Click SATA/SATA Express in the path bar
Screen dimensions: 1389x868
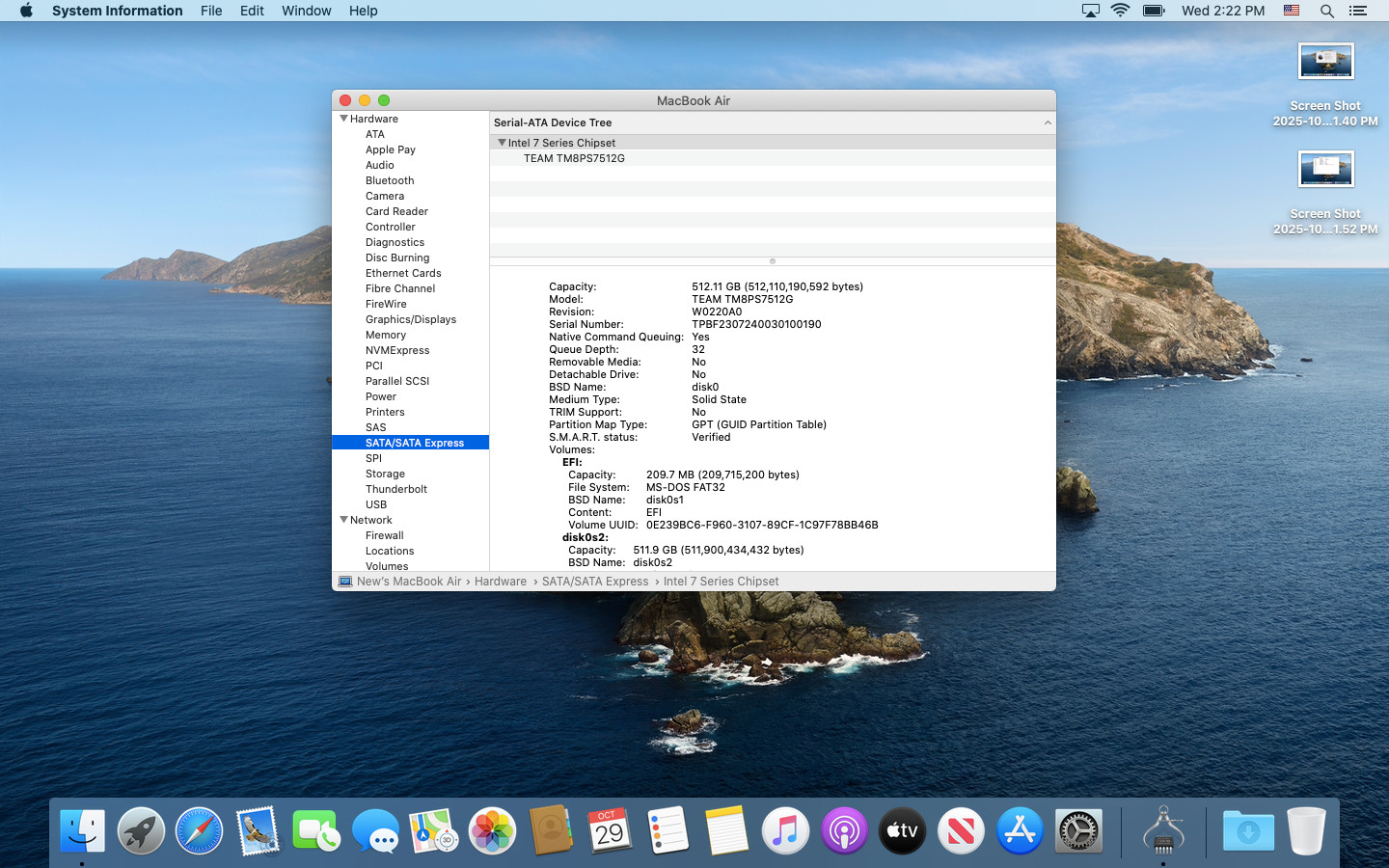595,582
